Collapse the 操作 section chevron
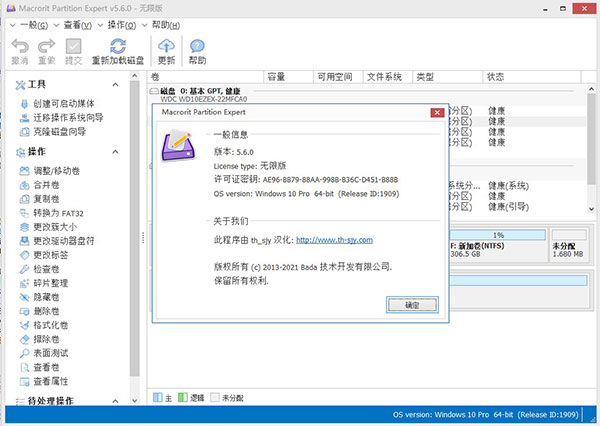Screen dimensions: 600x426 pos(115,152)
